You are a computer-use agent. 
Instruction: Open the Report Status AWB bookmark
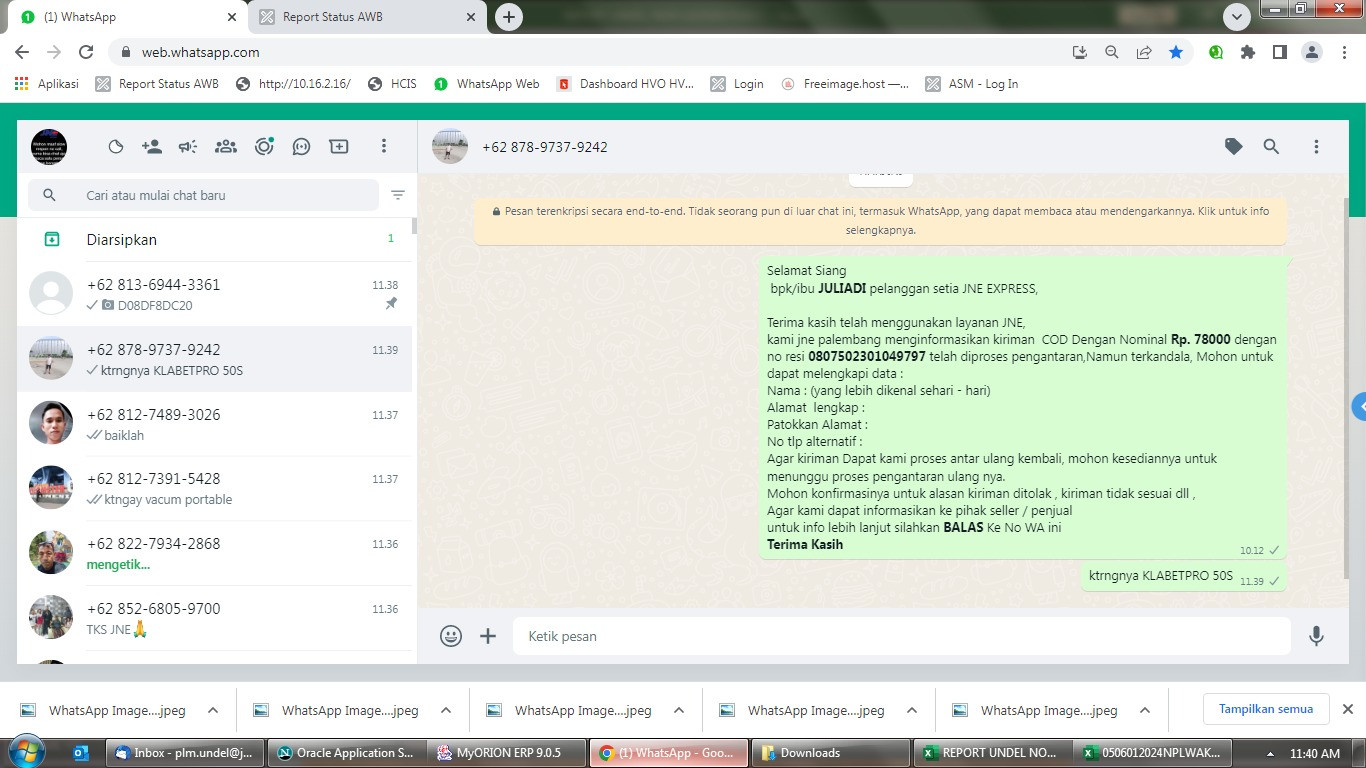point(157,84)
